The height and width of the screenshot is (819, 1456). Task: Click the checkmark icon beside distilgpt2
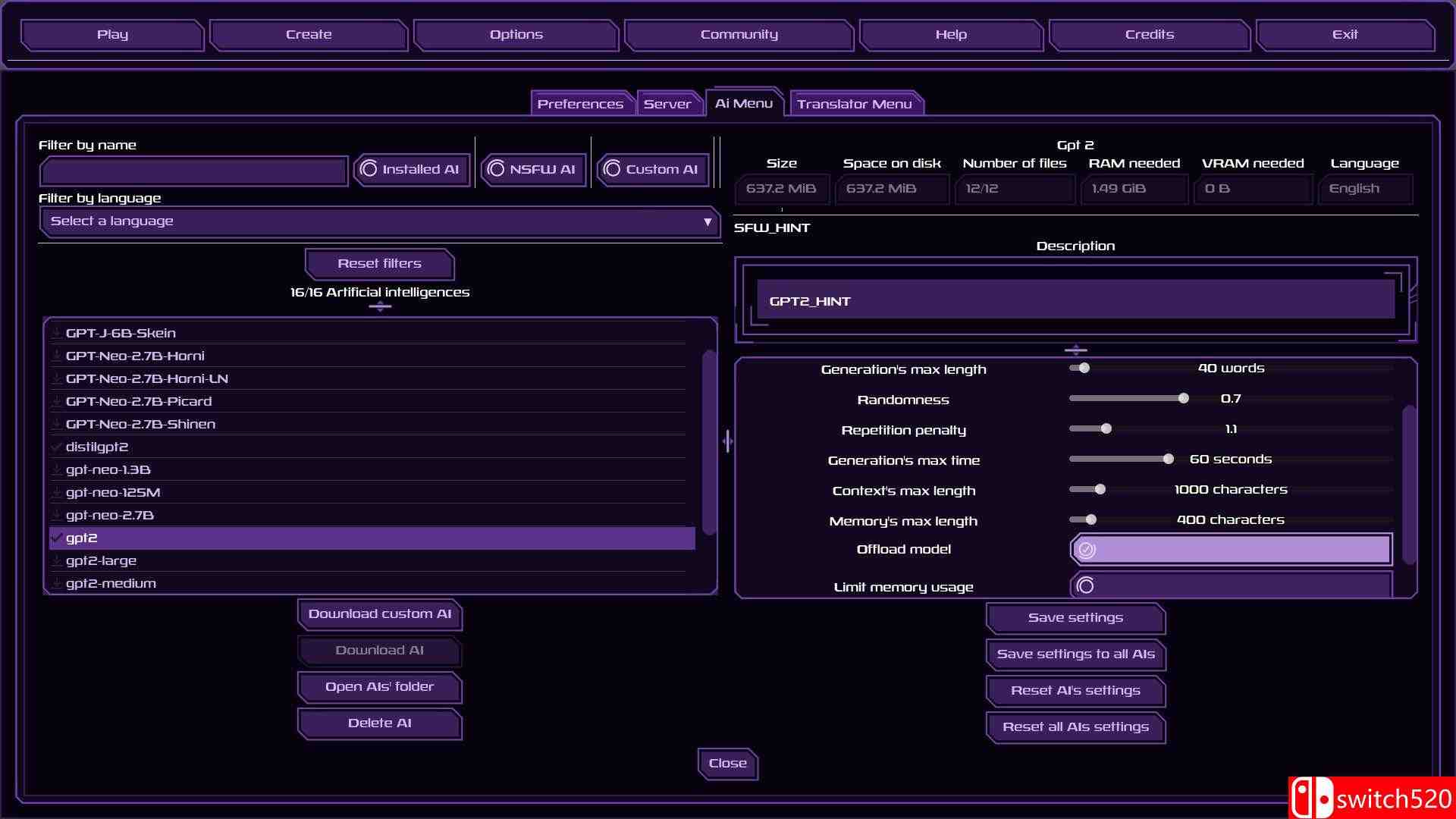point(56,447)
